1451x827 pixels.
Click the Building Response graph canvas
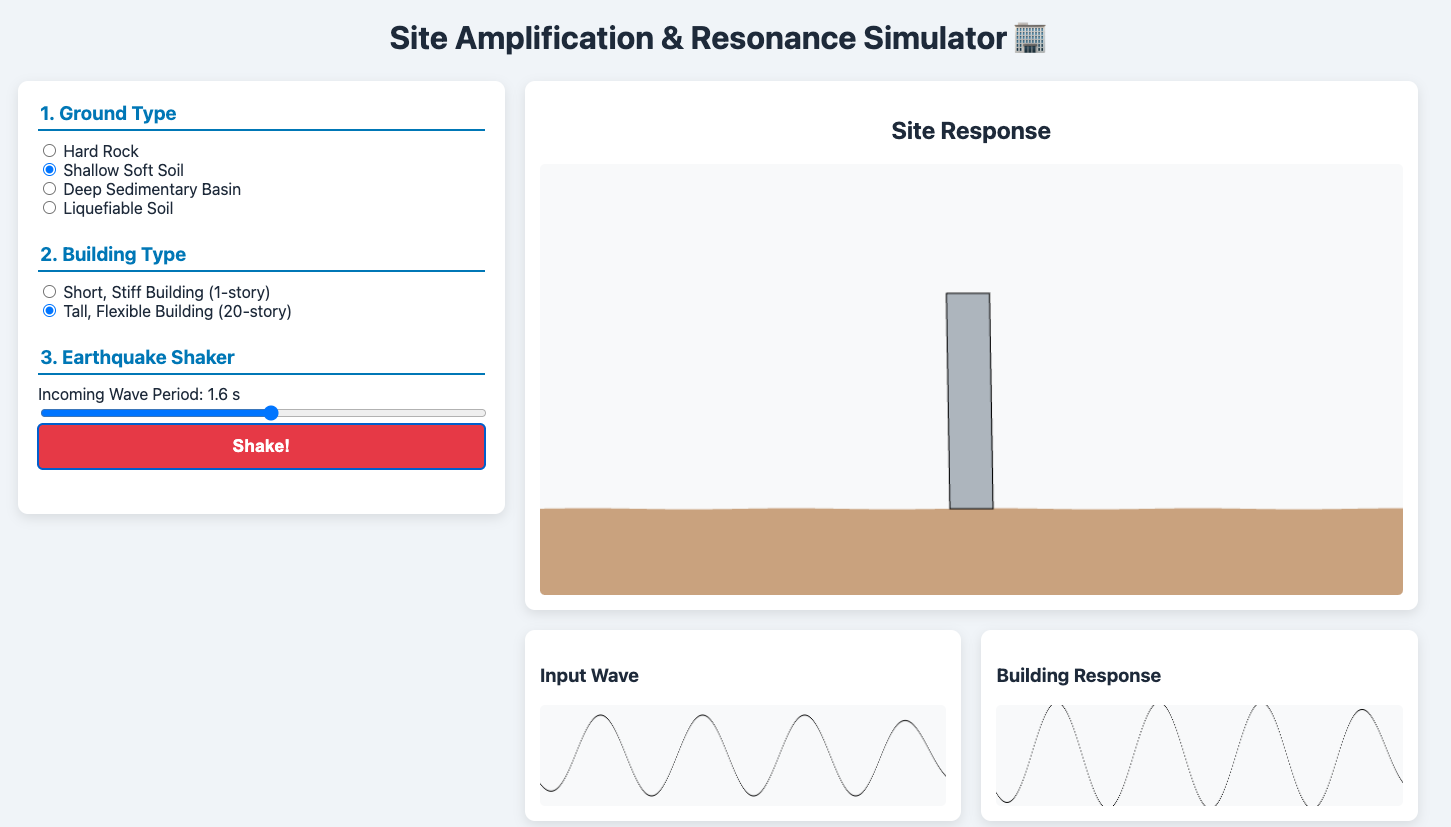click(x=1199, y=755)
